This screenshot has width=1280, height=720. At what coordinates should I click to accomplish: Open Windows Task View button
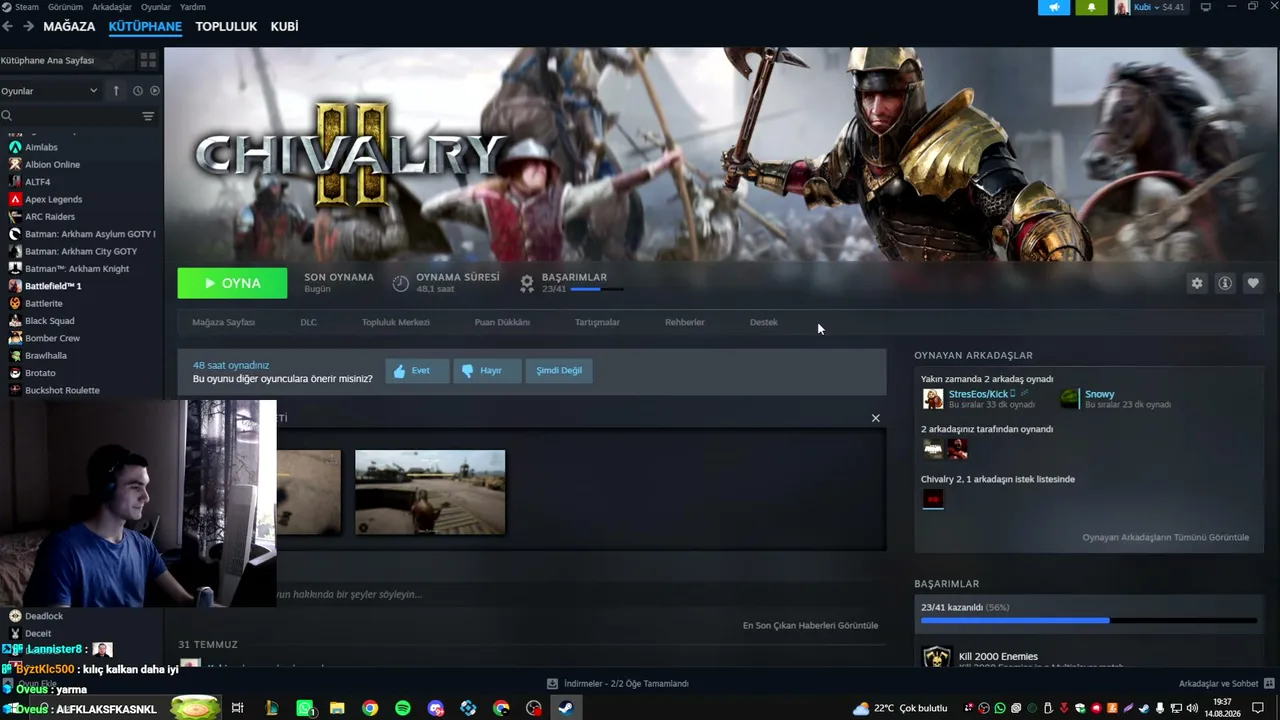click(x=238, y=708)
